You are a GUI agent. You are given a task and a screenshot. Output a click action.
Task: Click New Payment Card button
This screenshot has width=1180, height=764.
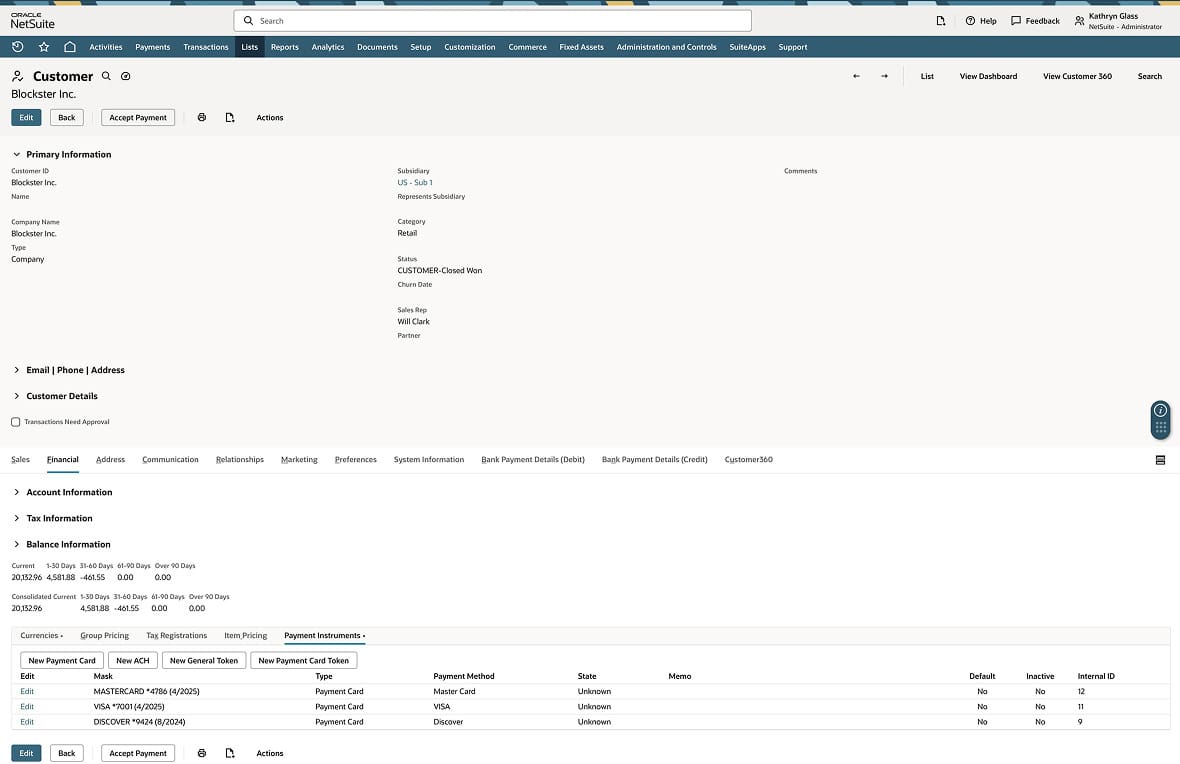tap(62, 660)
